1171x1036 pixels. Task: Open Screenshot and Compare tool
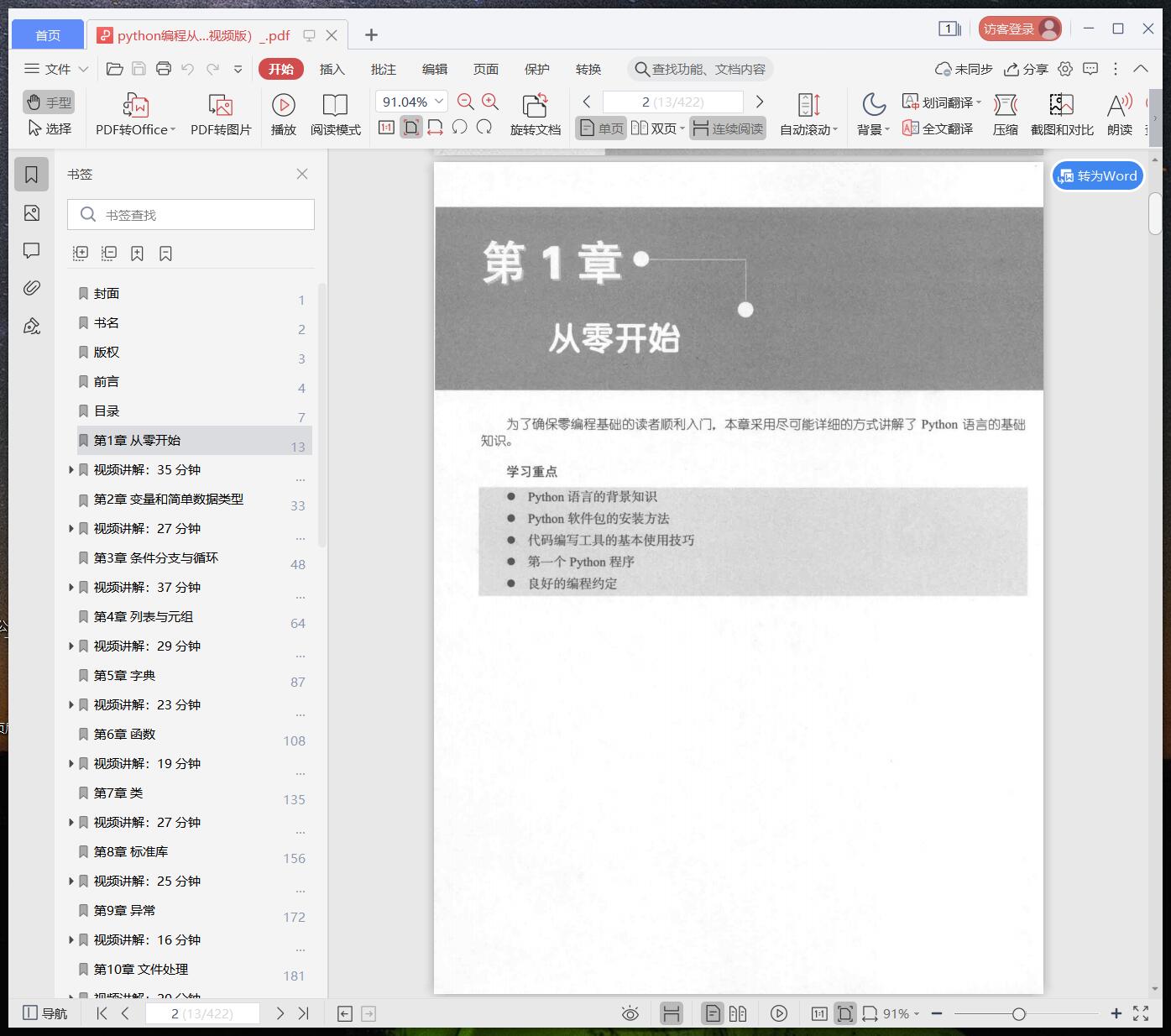tap(1062, 114)
